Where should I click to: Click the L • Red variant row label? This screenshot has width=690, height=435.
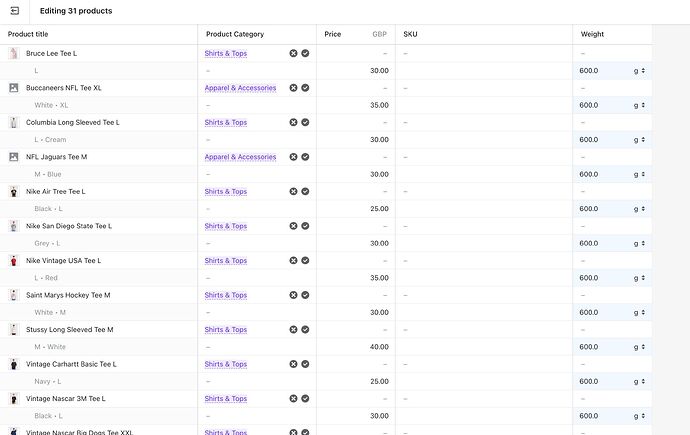(x=46, y=278)
